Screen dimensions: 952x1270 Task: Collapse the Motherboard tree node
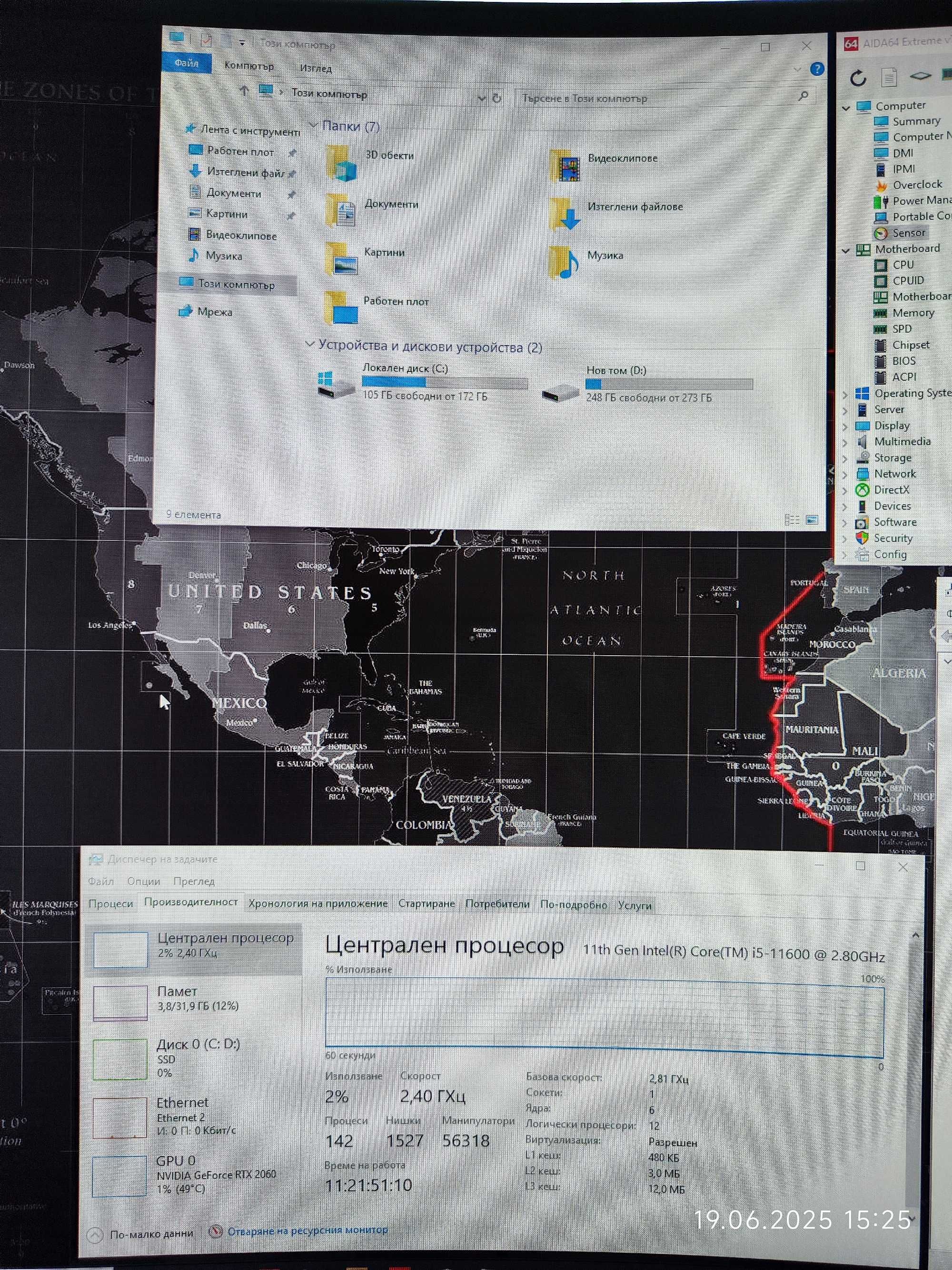(x=845, y=250)
